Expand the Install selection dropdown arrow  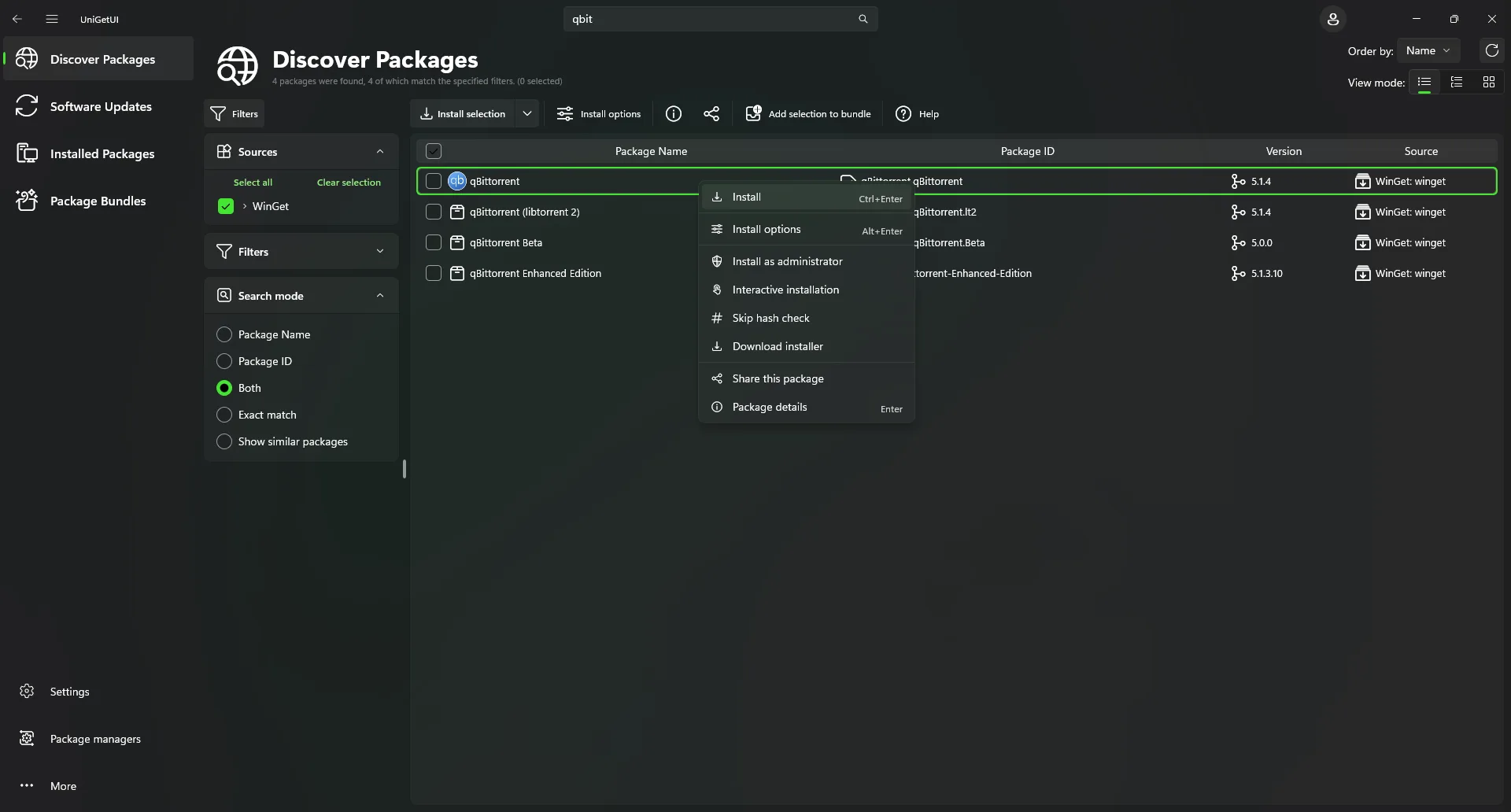[527, 114]
